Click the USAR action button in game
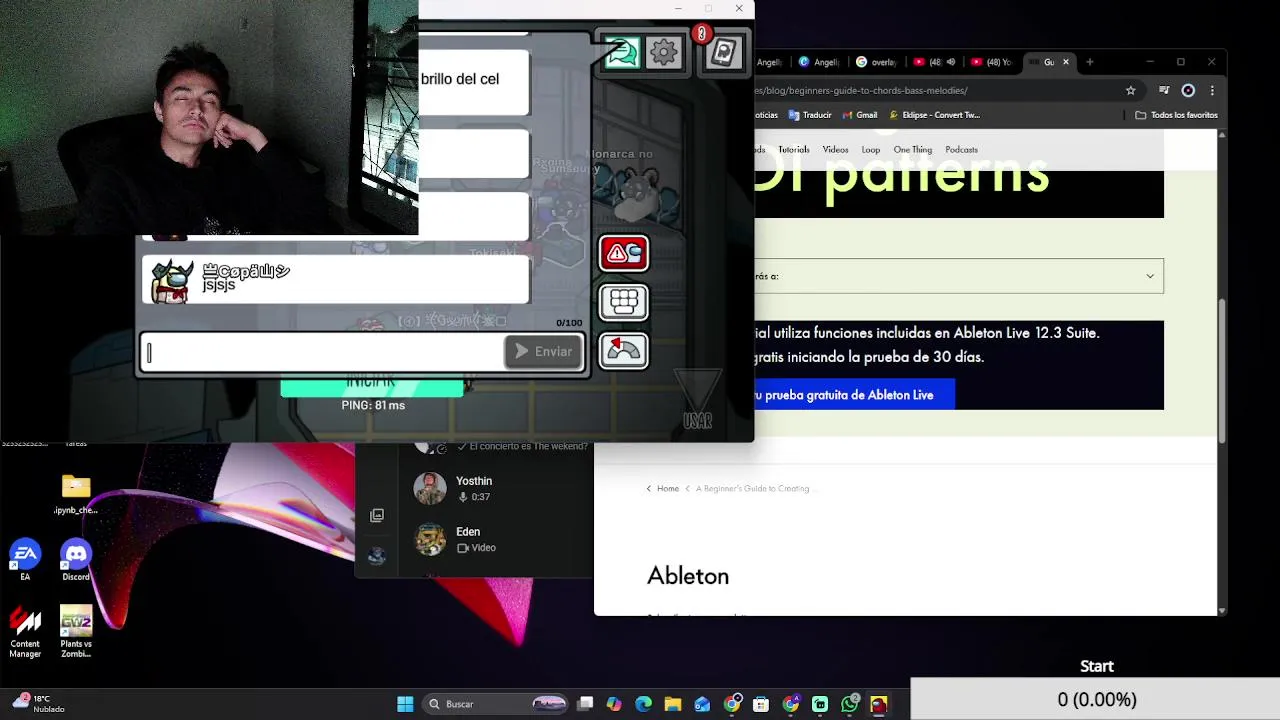 pyautogui.click(x=697, y=401)
